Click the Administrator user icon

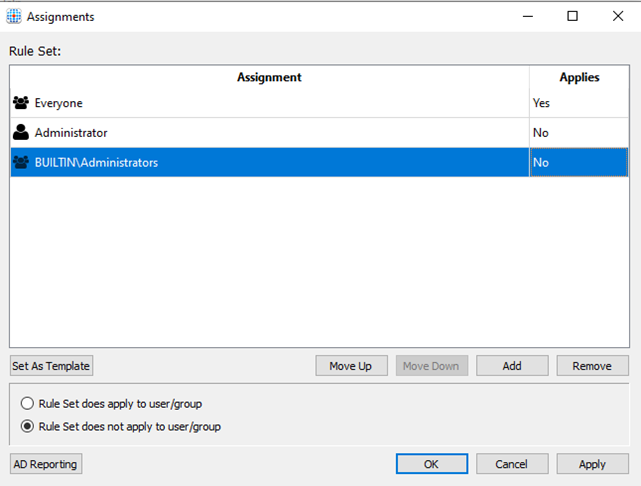click(21, 132)
